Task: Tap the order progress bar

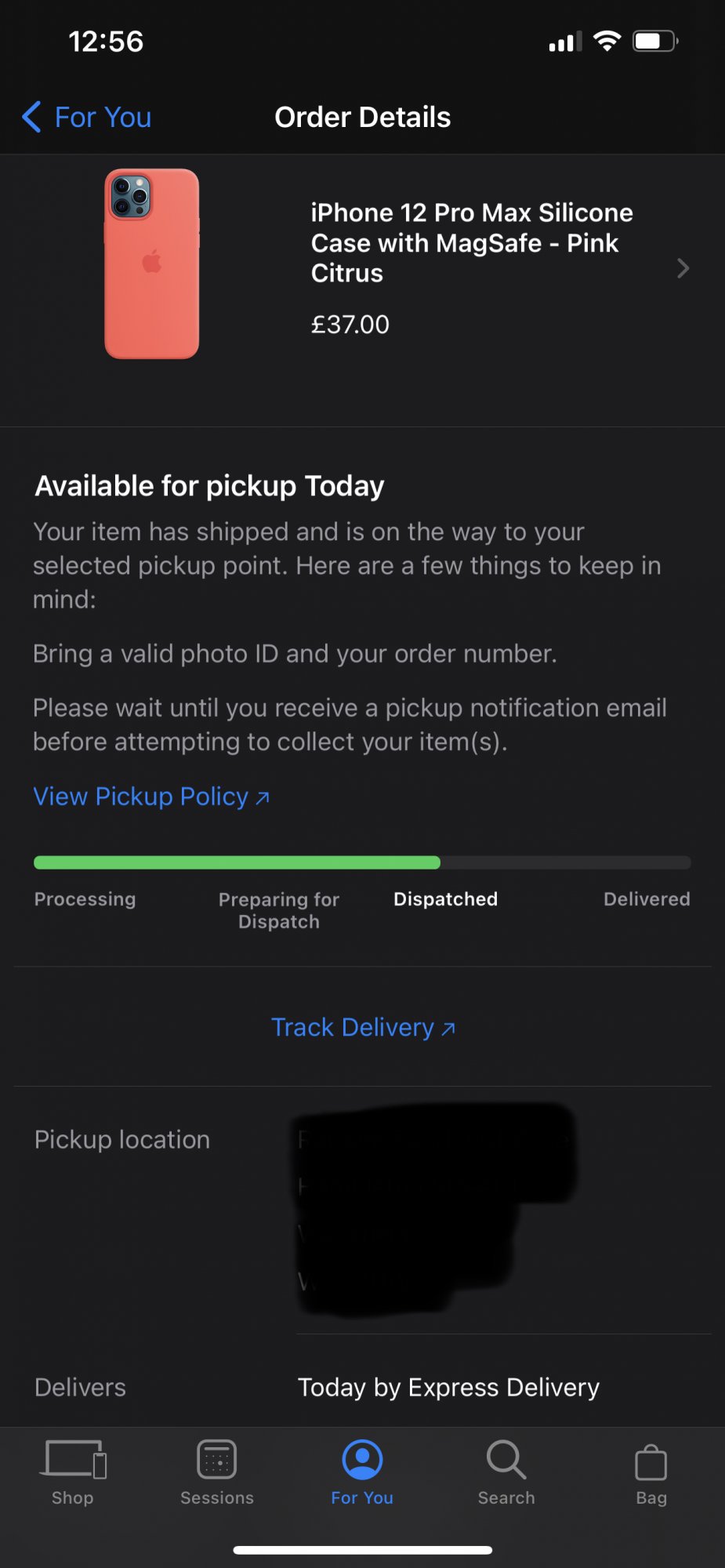Action: [362, 862]
